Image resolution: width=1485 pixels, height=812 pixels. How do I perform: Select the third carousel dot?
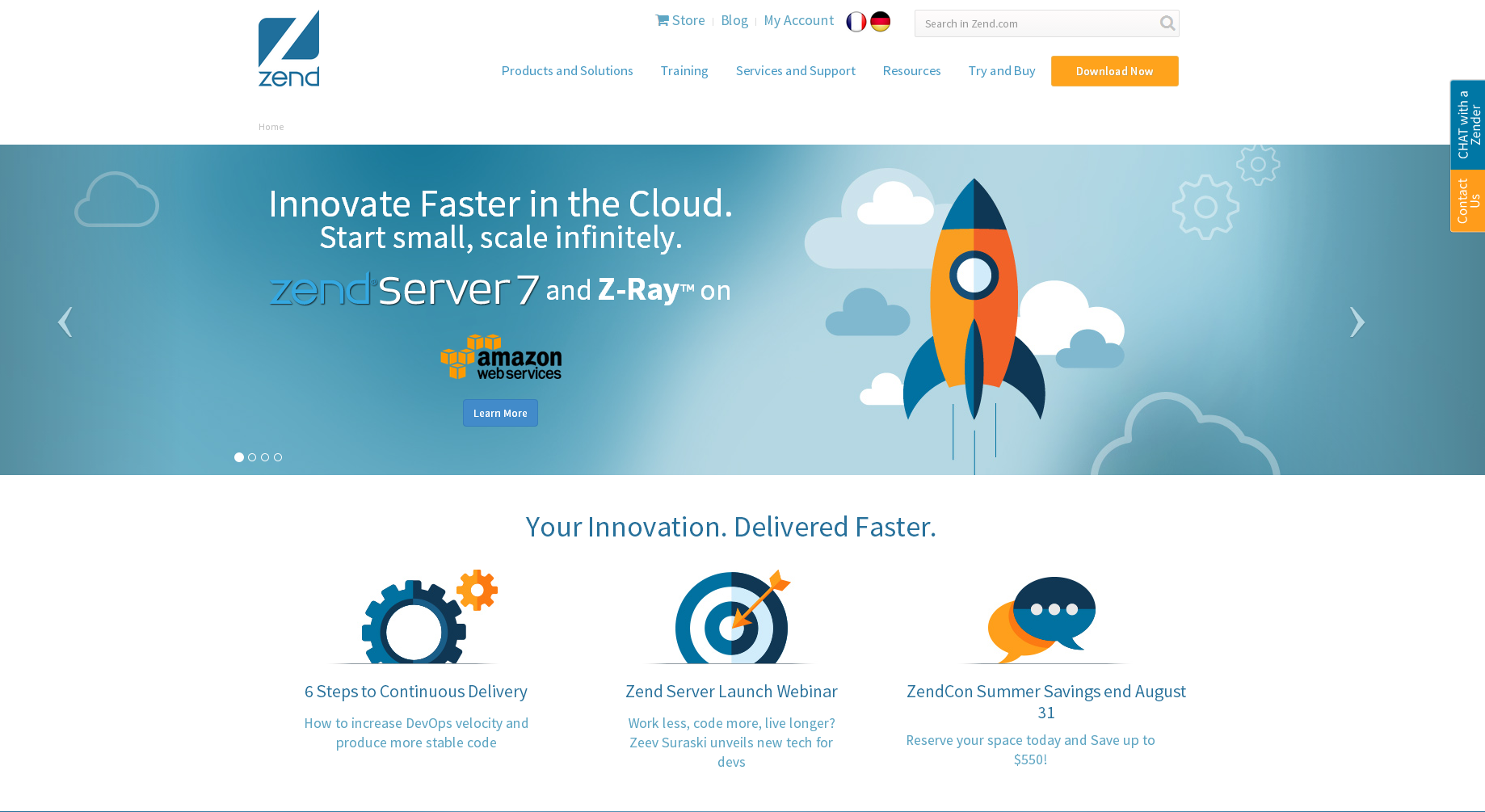(x=265, y=457)
